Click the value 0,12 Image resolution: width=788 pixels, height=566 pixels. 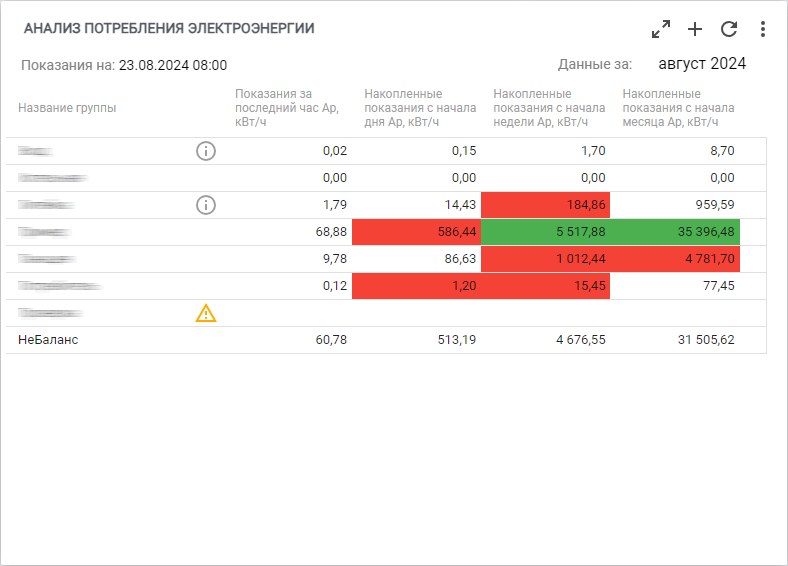335,286
